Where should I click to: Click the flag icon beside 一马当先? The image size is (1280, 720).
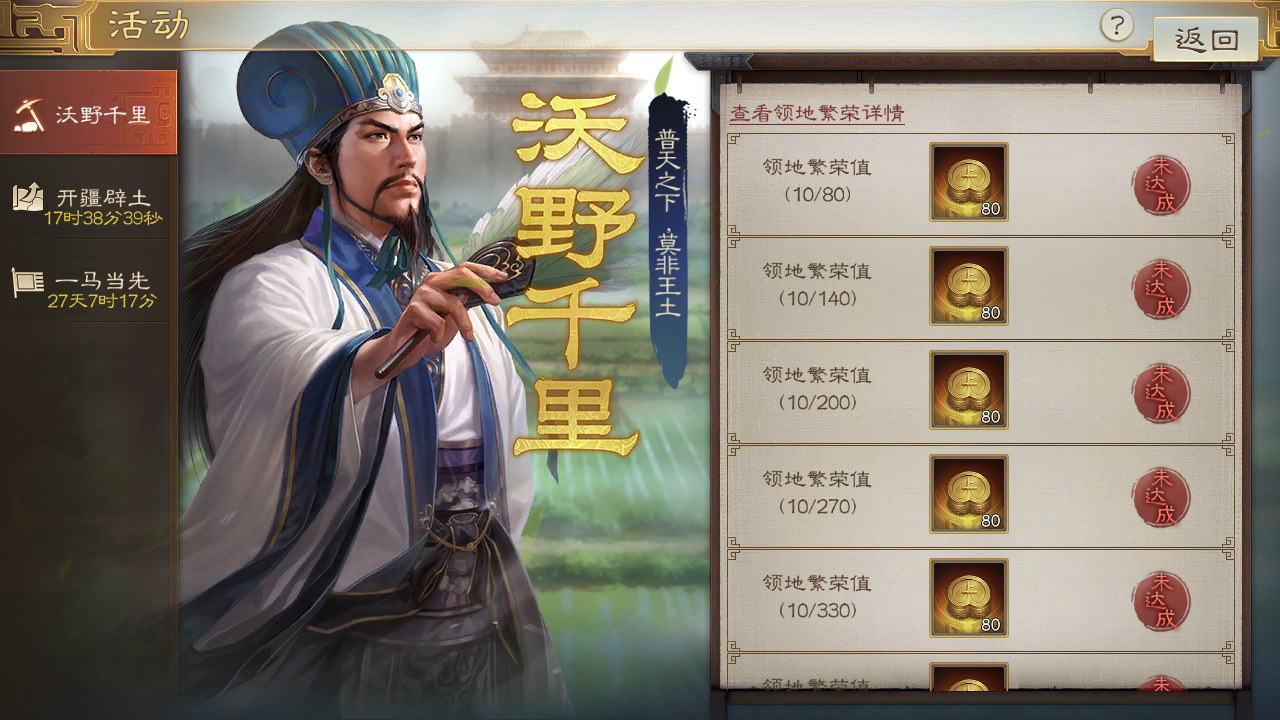(27, 282)
